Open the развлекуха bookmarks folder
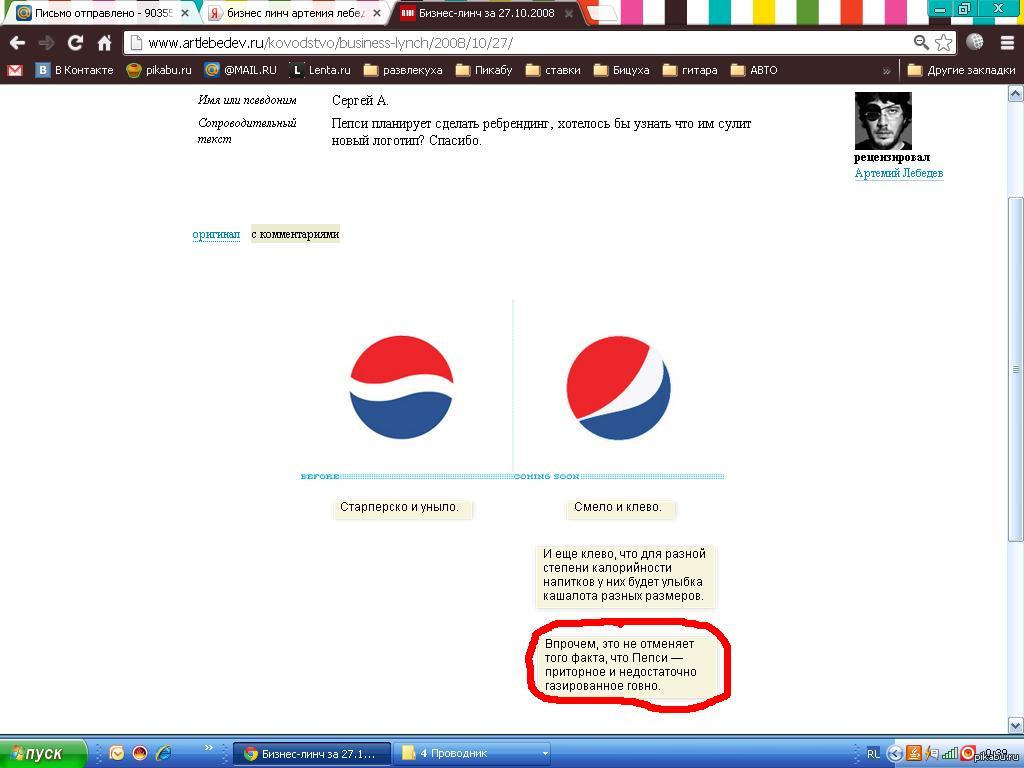Viewport: 1024px width, 768px height. [403, 70]
